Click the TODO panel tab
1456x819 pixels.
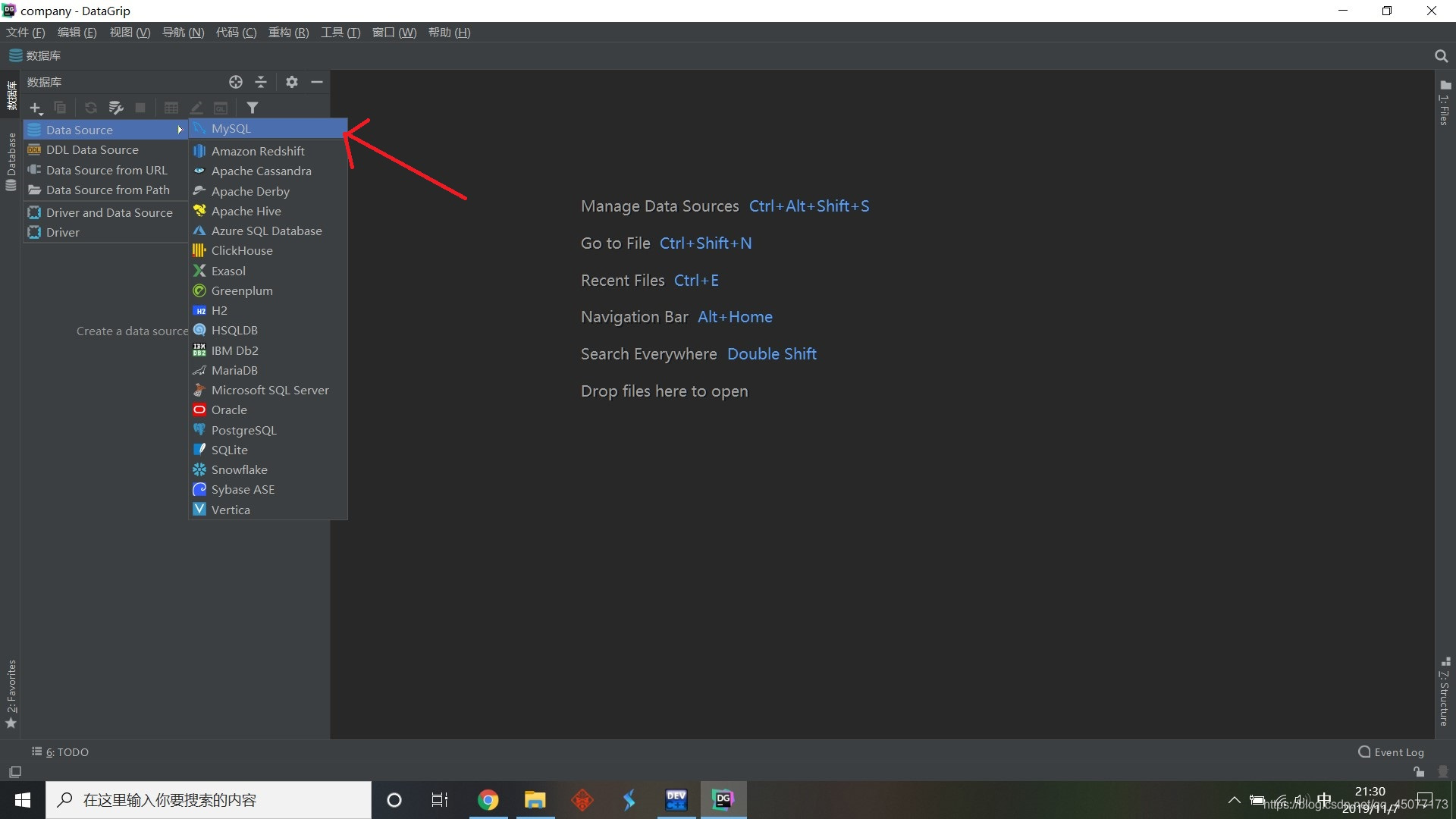coord(63,751)
